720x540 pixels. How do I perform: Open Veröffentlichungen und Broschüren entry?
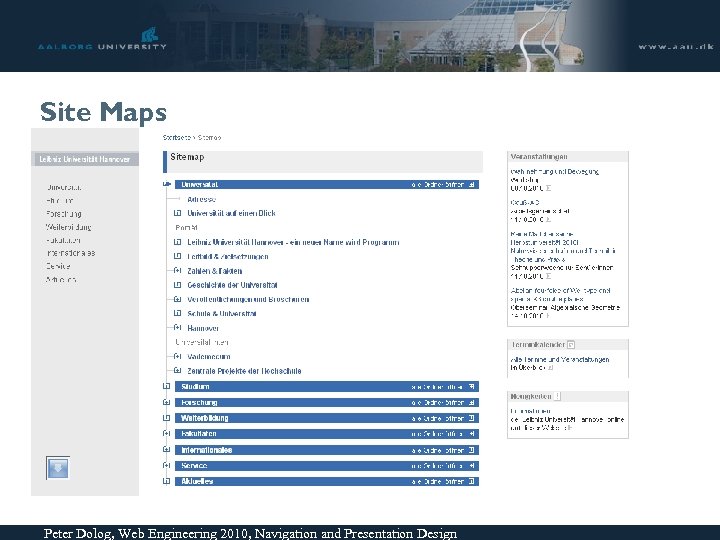click(248, 299)
